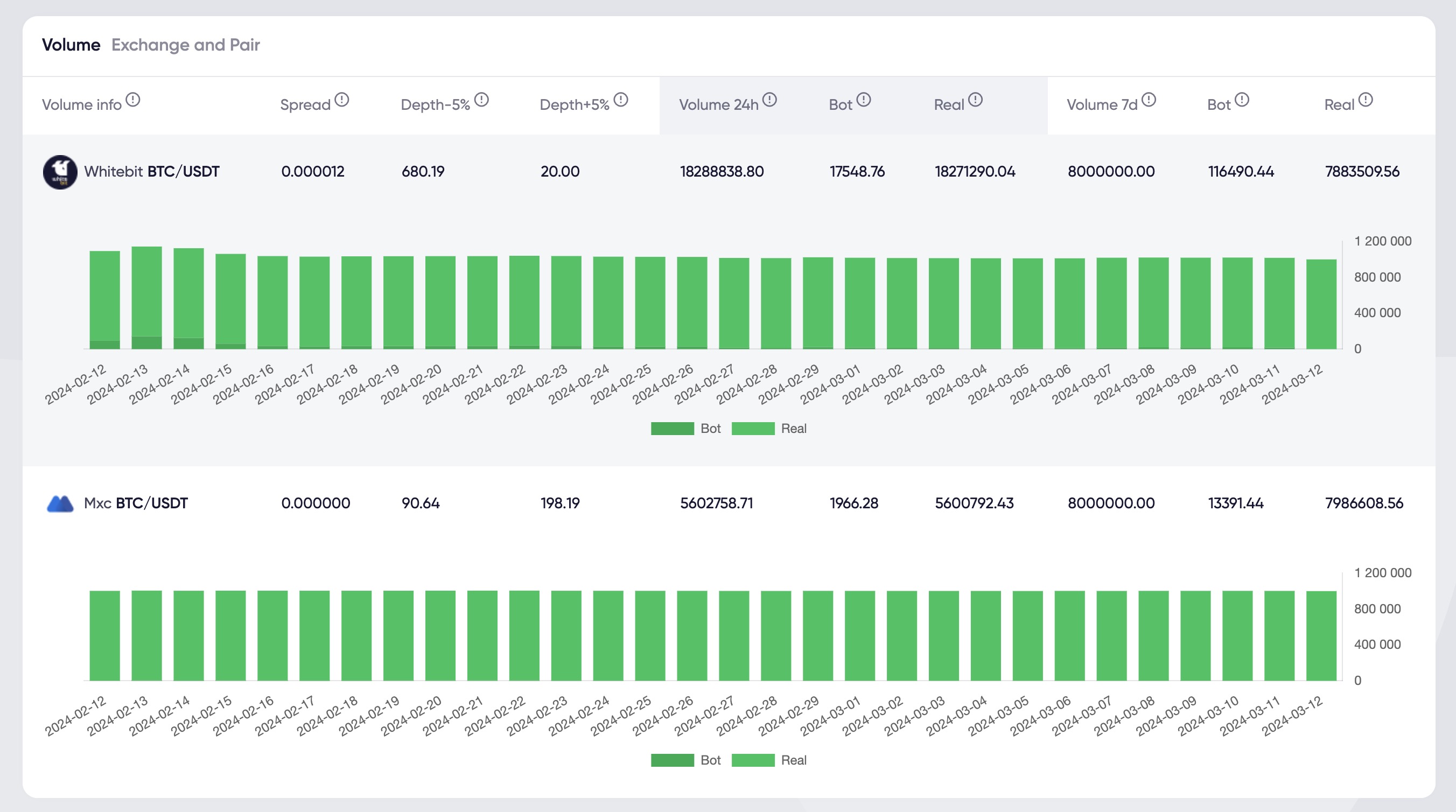Click the Volume 7d info icon
Viewport: 1456px width, 812px height.
1149,100
